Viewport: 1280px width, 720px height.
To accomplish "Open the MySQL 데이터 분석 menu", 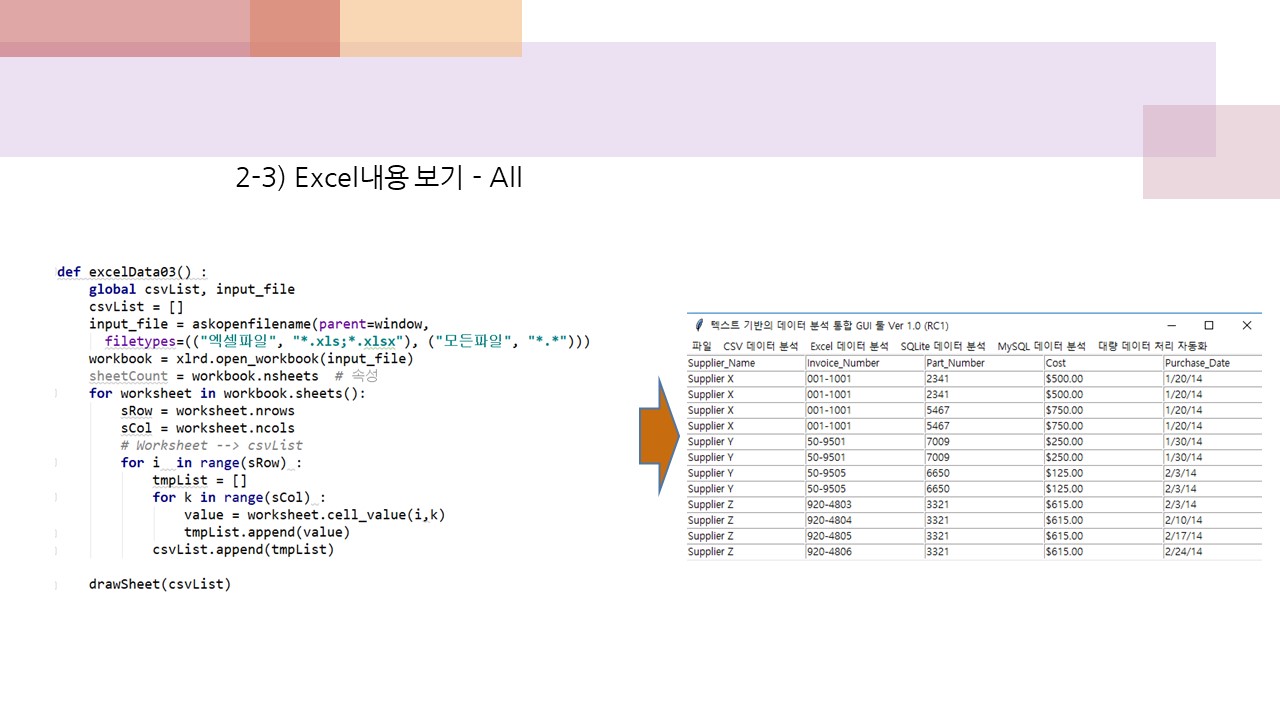I will click(x=1041, y=346).
